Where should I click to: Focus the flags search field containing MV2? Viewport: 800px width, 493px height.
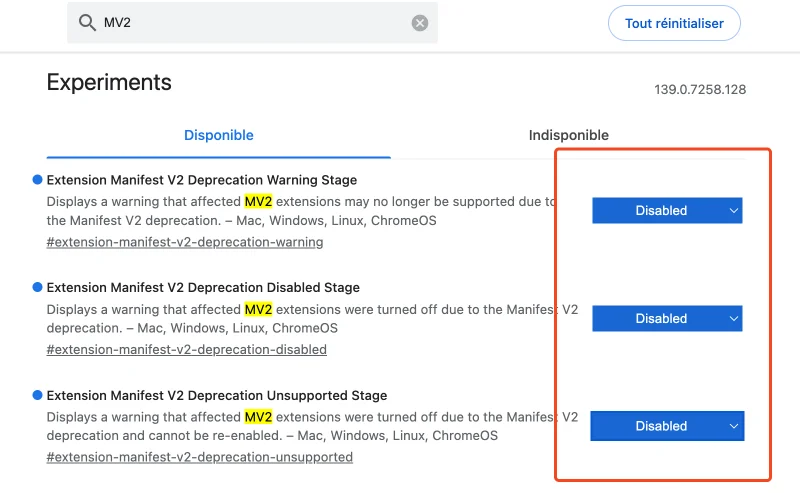coord(253,22)
